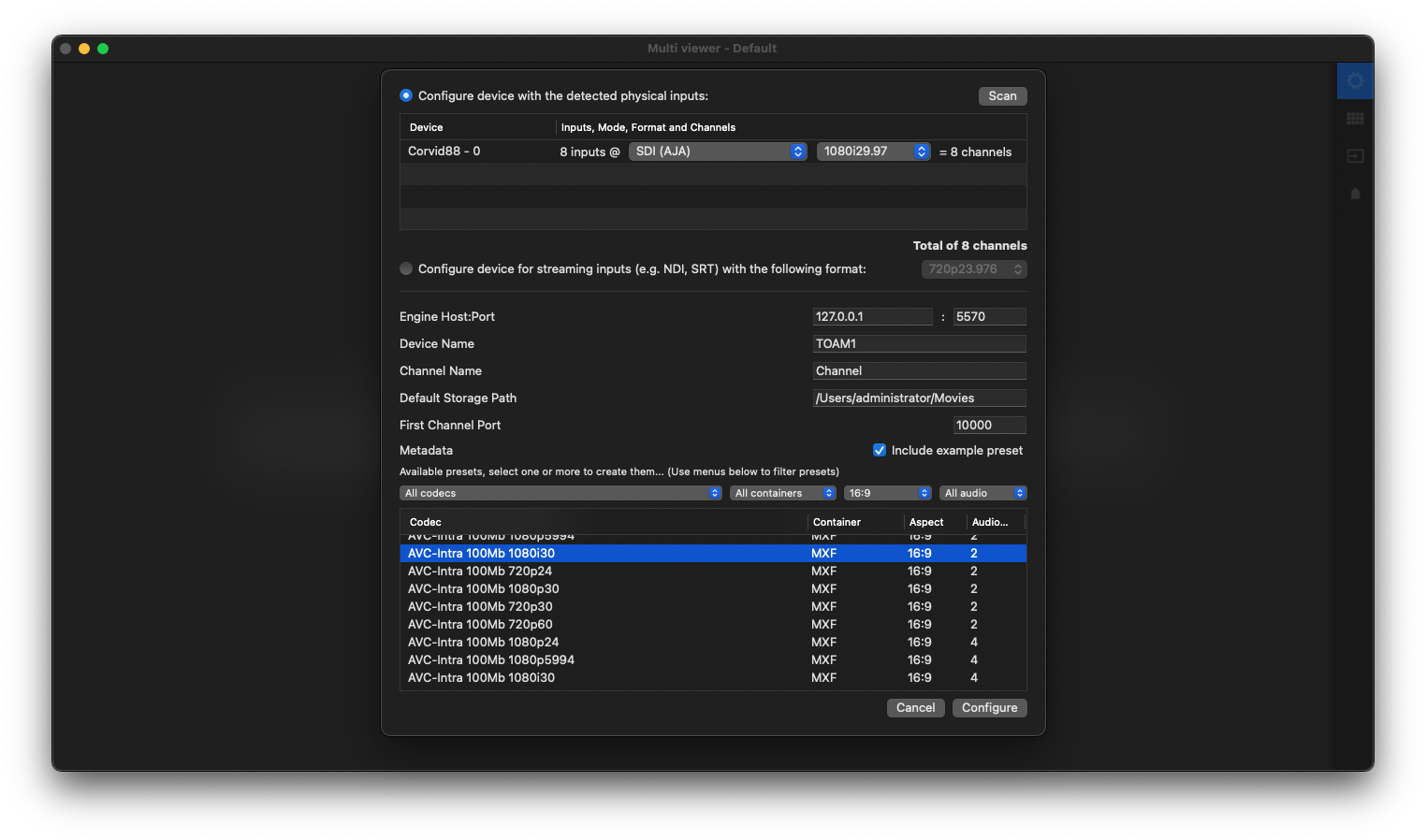The image size is (1426, 840).
Task: Click the Device Name TOAM1 field
Action: (x=920, y=344)
